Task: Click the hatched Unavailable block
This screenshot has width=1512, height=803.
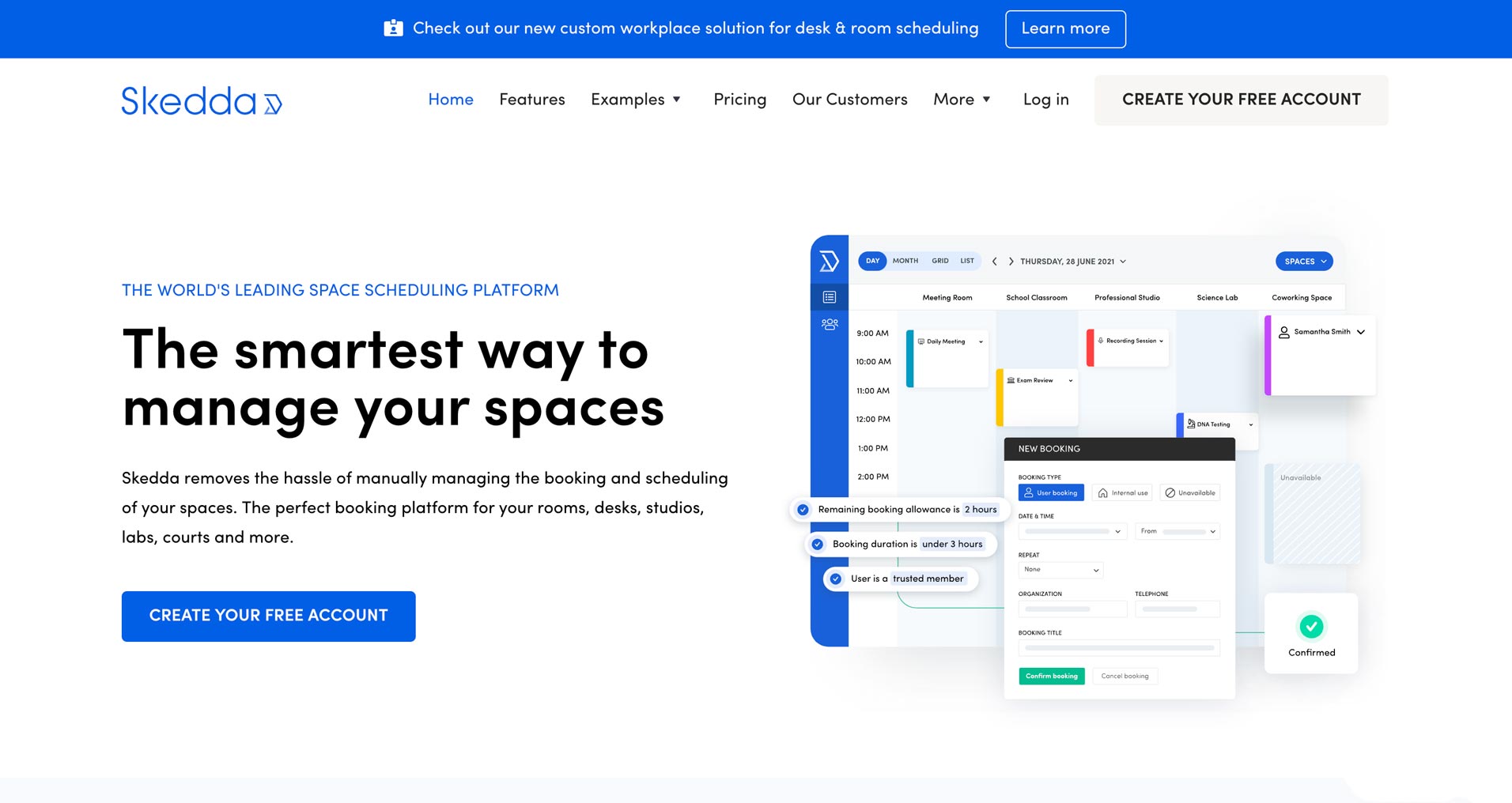Action: (1313, 514)
